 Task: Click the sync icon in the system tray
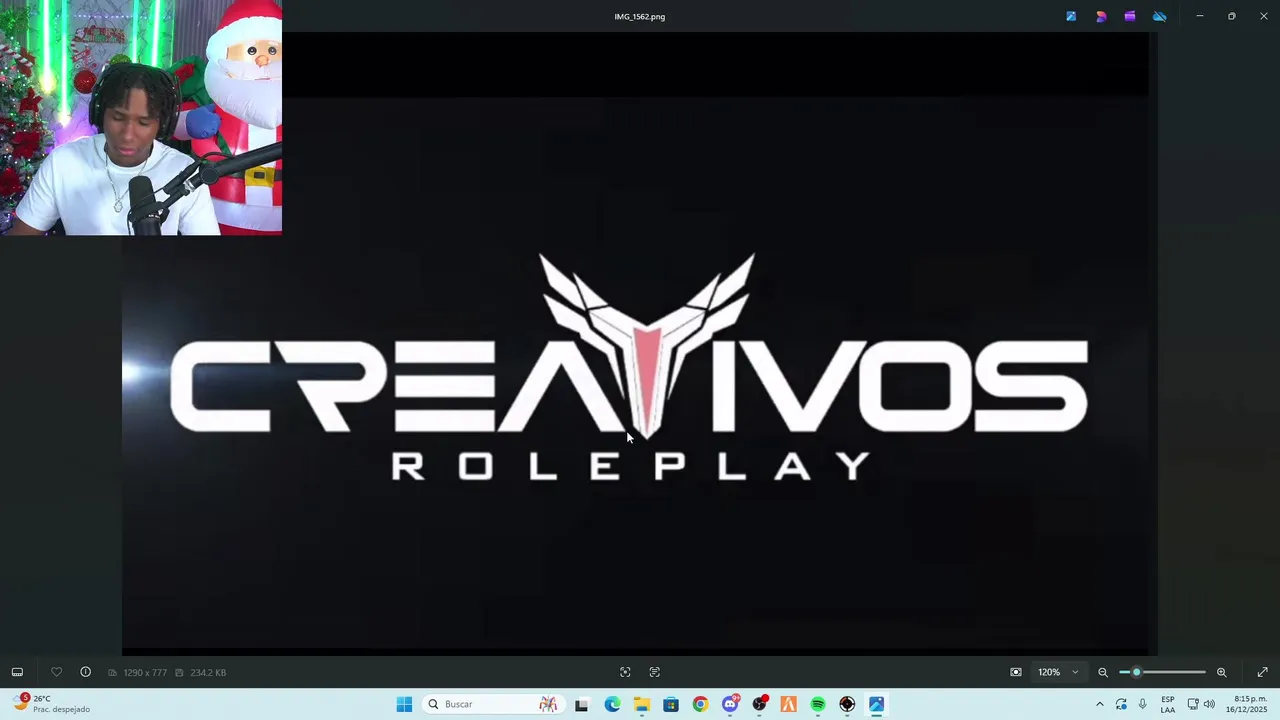point(1121,704)
